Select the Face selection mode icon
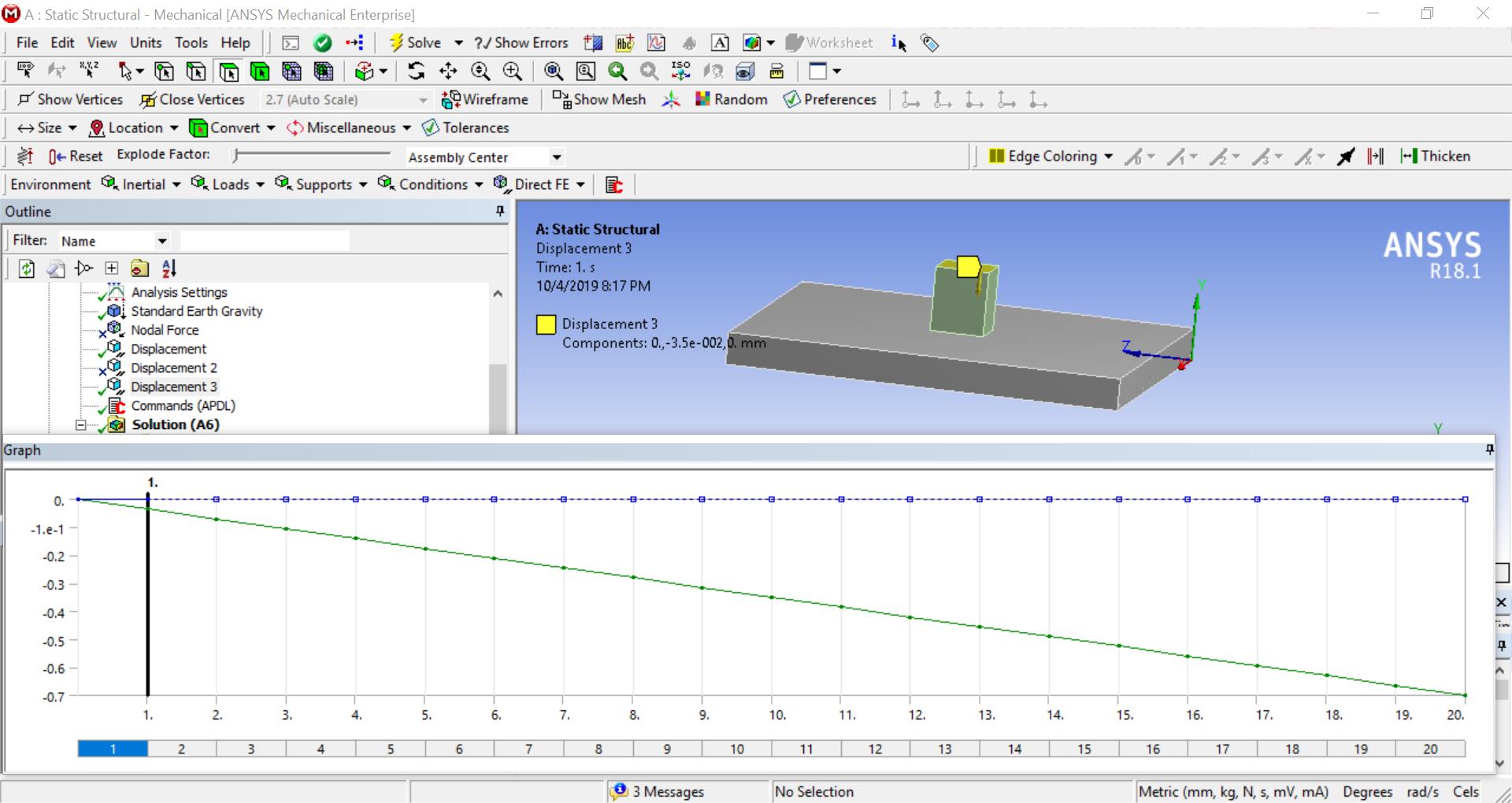Image resolution: width=1512 pixels, height=803 pixels. point(229,72)
